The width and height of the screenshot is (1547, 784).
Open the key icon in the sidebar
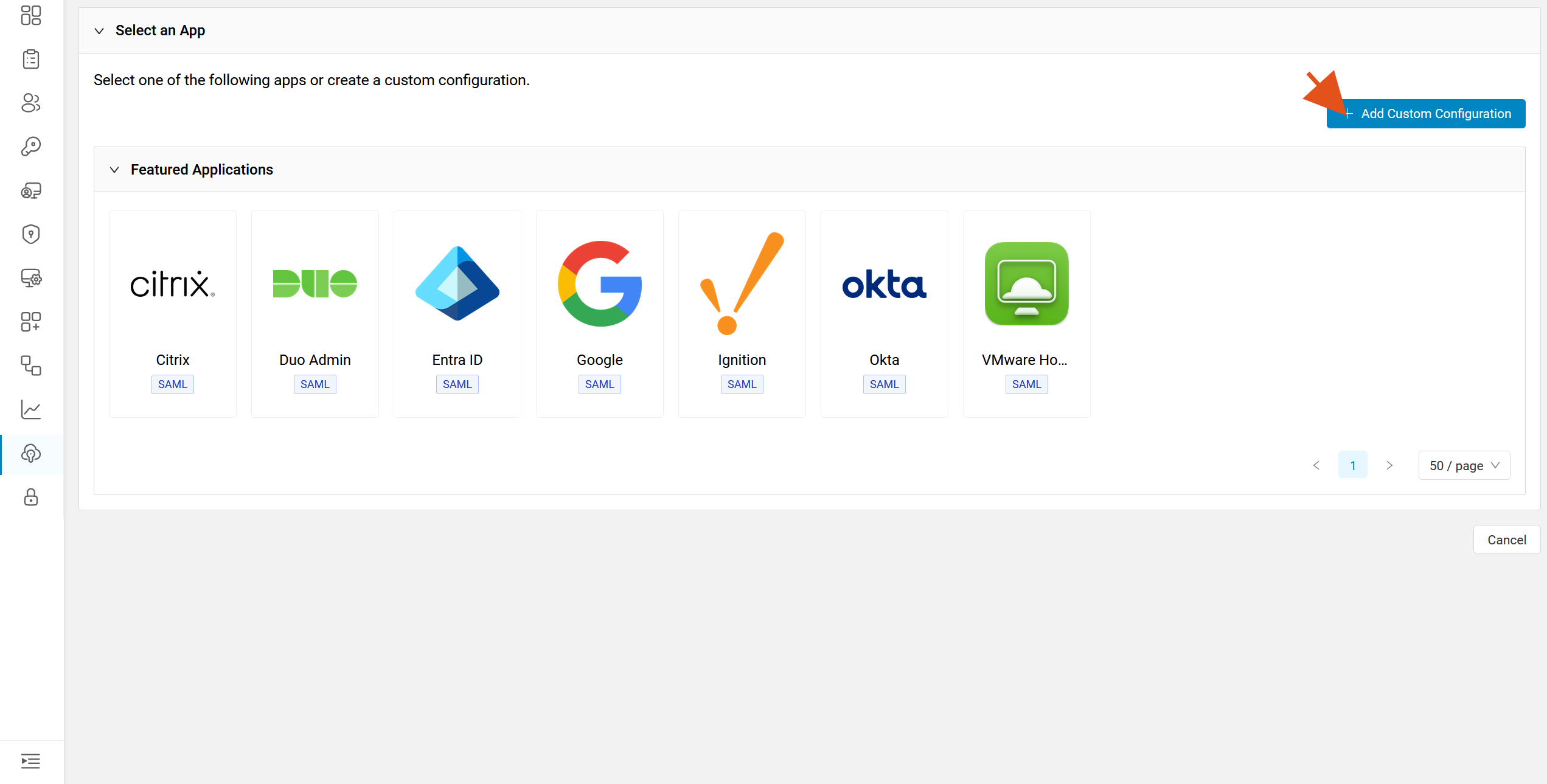click(31, 147)
